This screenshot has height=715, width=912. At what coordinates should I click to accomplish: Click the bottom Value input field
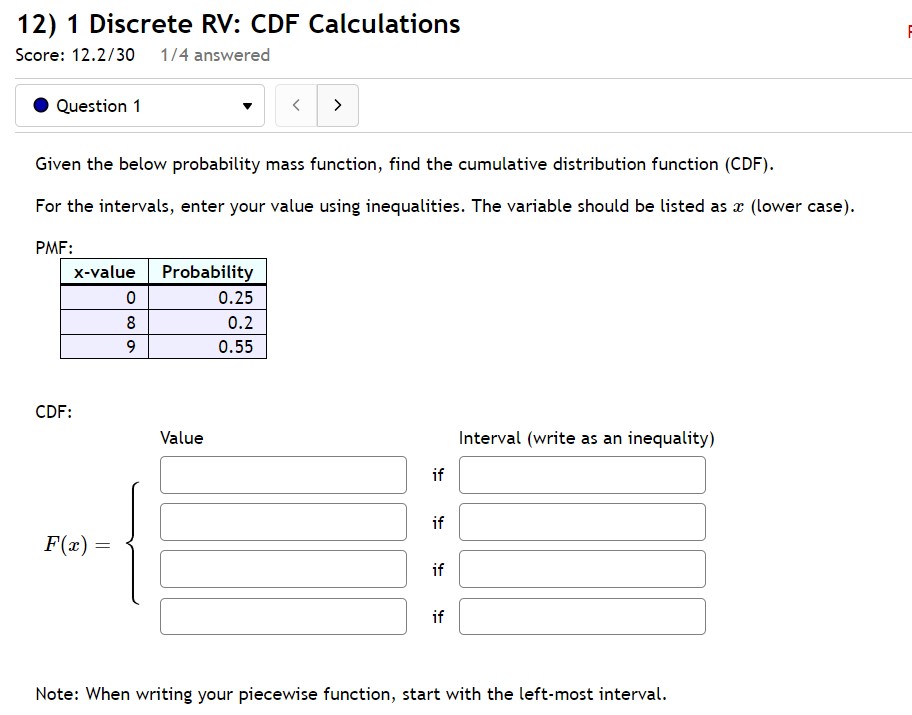pos(282,616)
